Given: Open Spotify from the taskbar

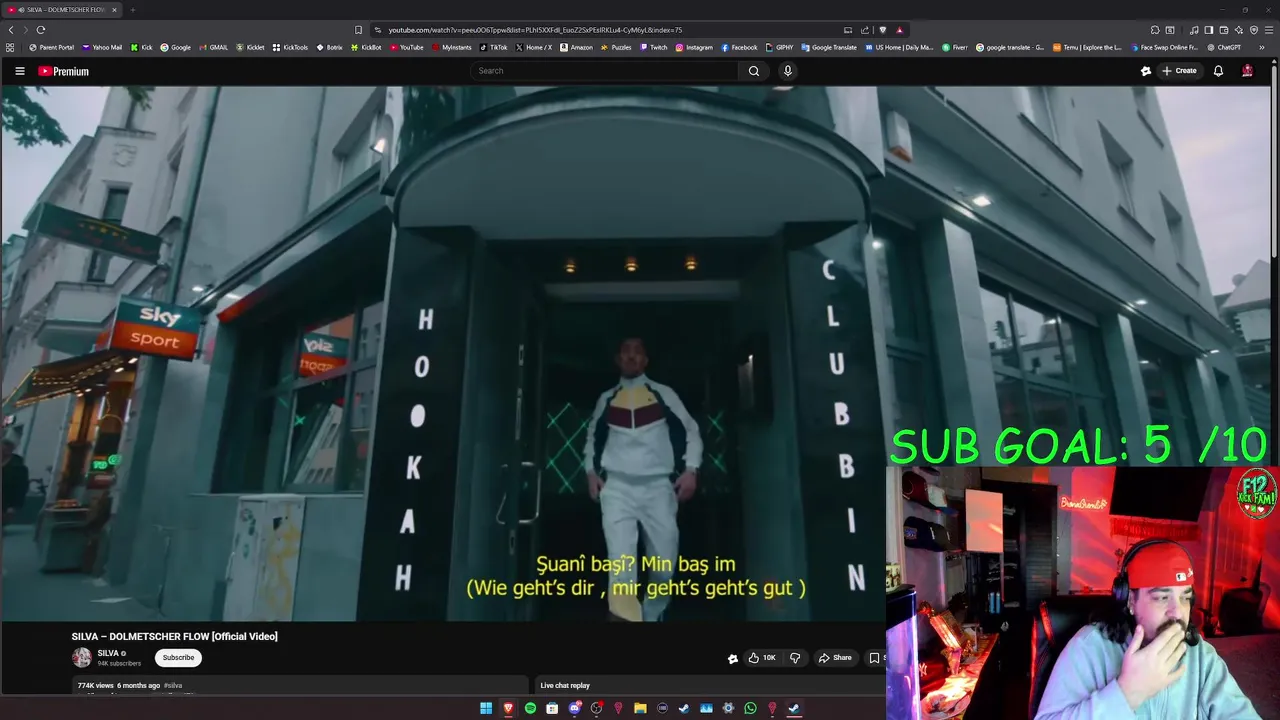Looking at the screenshot, I should click(530, 708).
